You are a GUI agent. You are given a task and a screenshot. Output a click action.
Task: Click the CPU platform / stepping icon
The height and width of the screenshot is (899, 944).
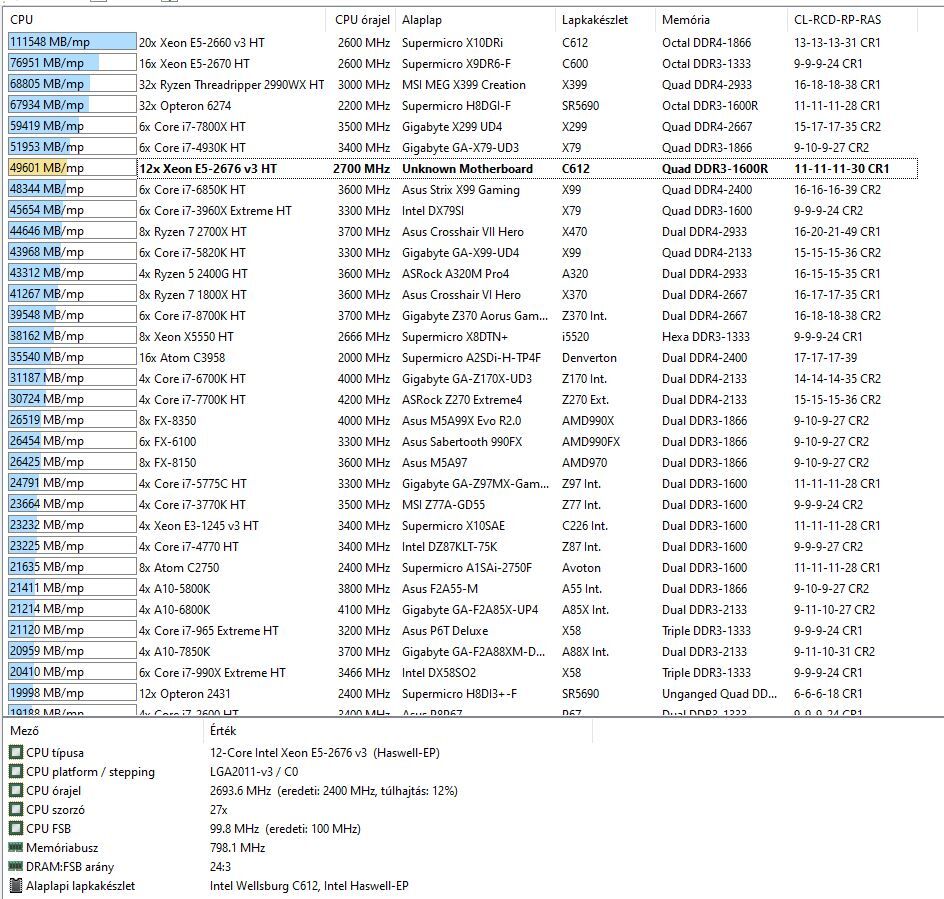[16, 771]
